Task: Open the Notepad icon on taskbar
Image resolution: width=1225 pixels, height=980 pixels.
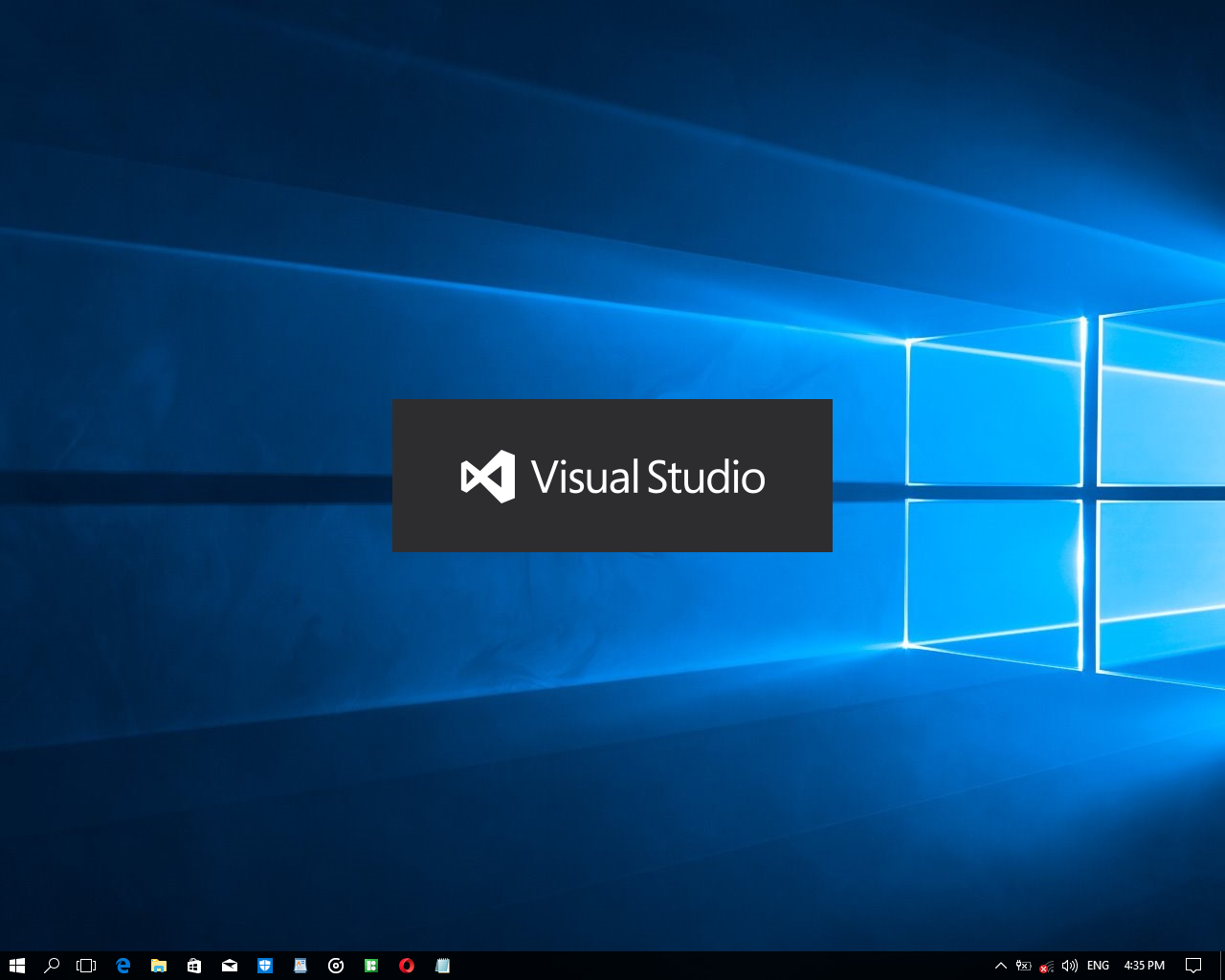Action: [x=442, y=966]
